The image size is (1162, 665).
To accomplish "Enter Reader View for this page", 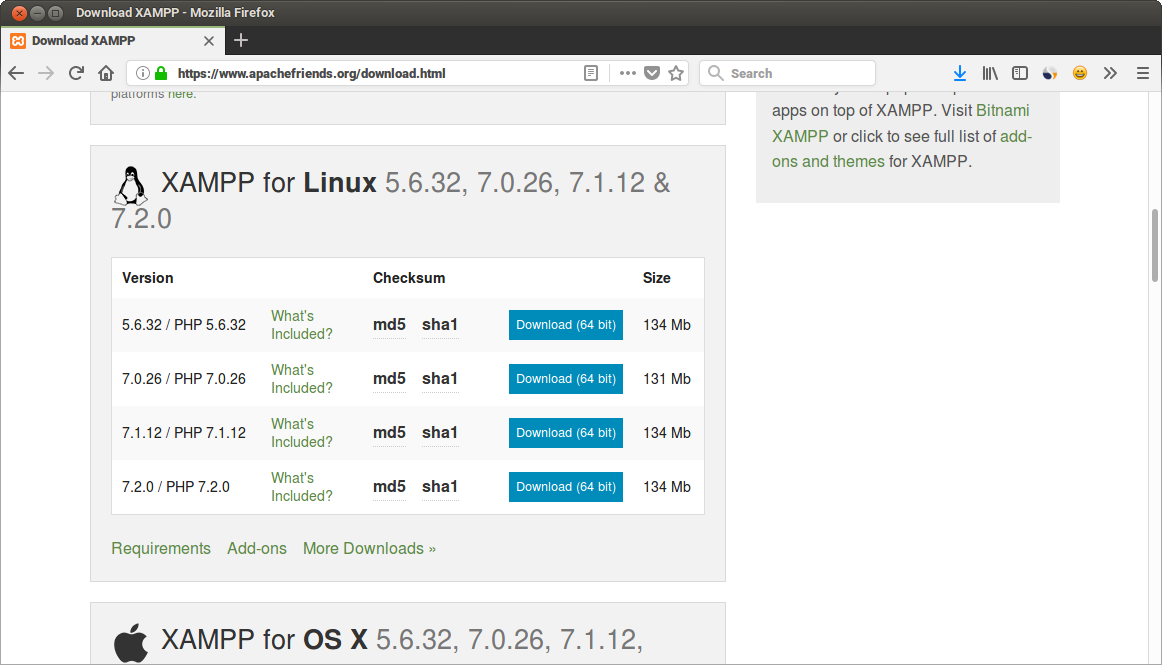I will click(591, 72).
